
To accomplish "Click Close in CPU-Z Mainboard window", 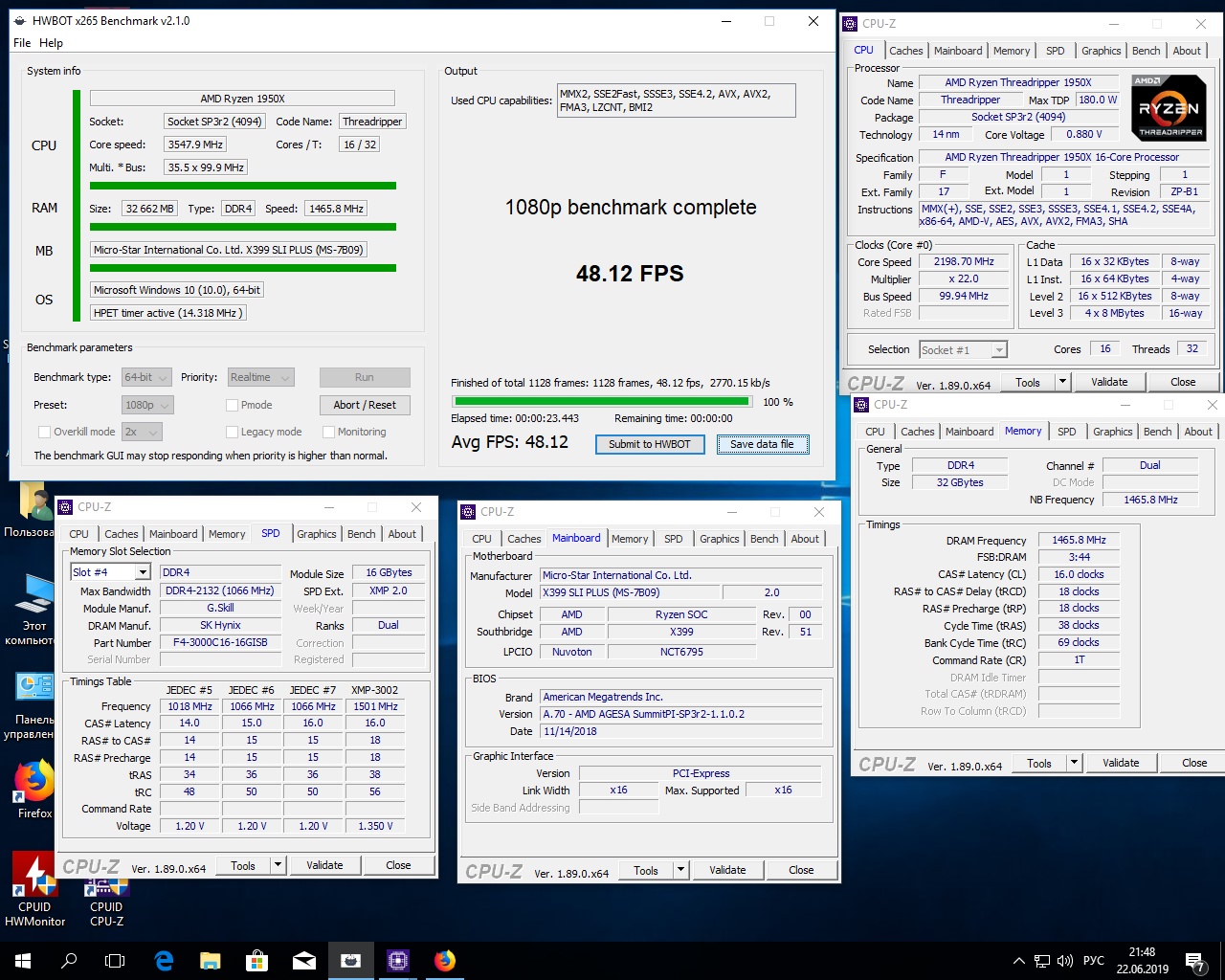I will (x=801, y=870).
